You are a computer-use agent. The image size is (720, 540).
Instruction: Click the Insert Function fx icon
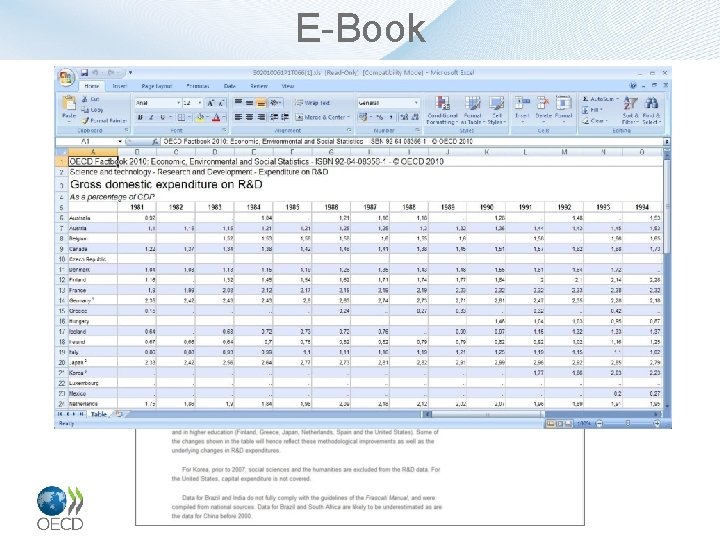tap(155, 142)
